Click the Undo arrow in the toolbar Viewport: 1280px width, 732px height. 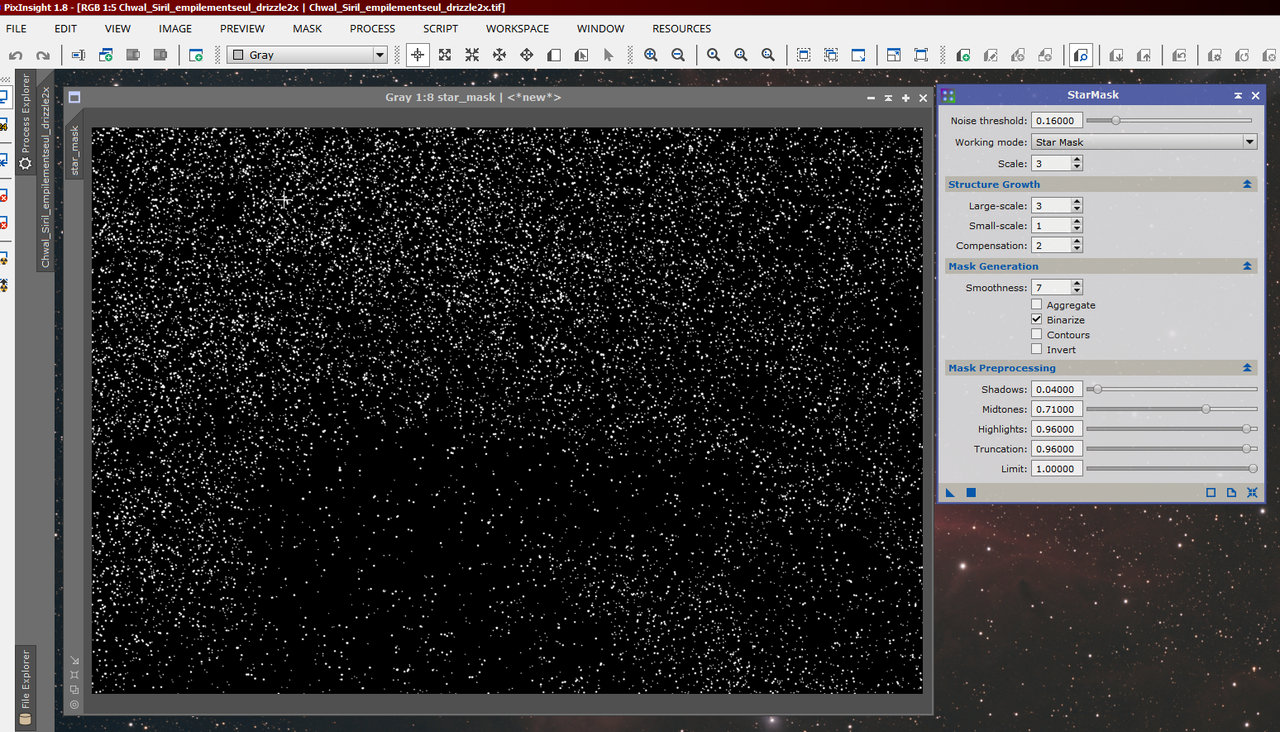pos(16,55)
